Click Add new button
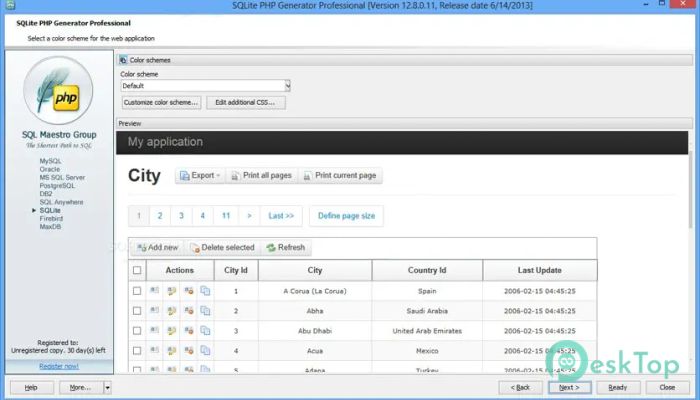 (158, 247)
